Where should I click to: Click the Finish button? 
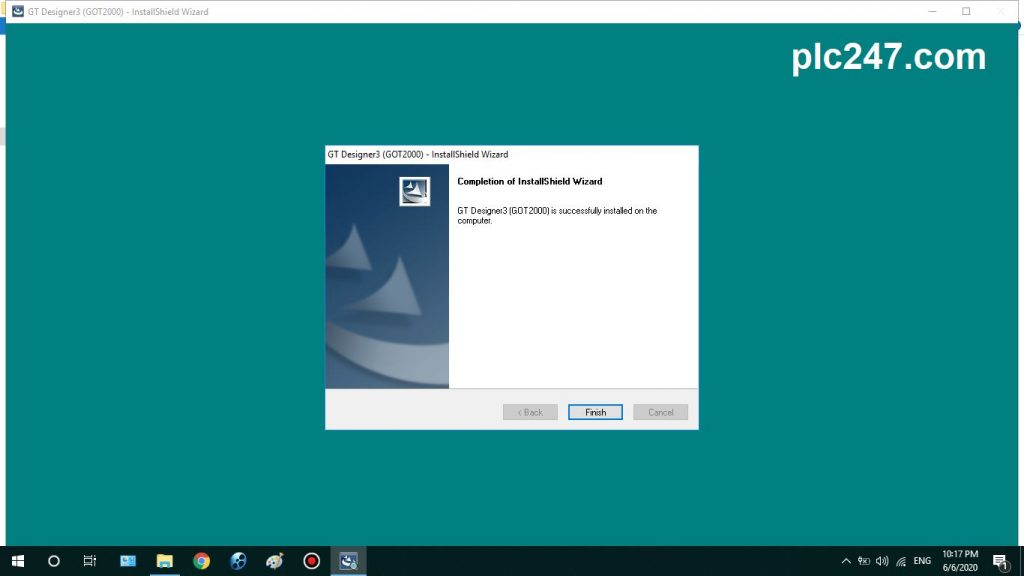click(595, 412)
